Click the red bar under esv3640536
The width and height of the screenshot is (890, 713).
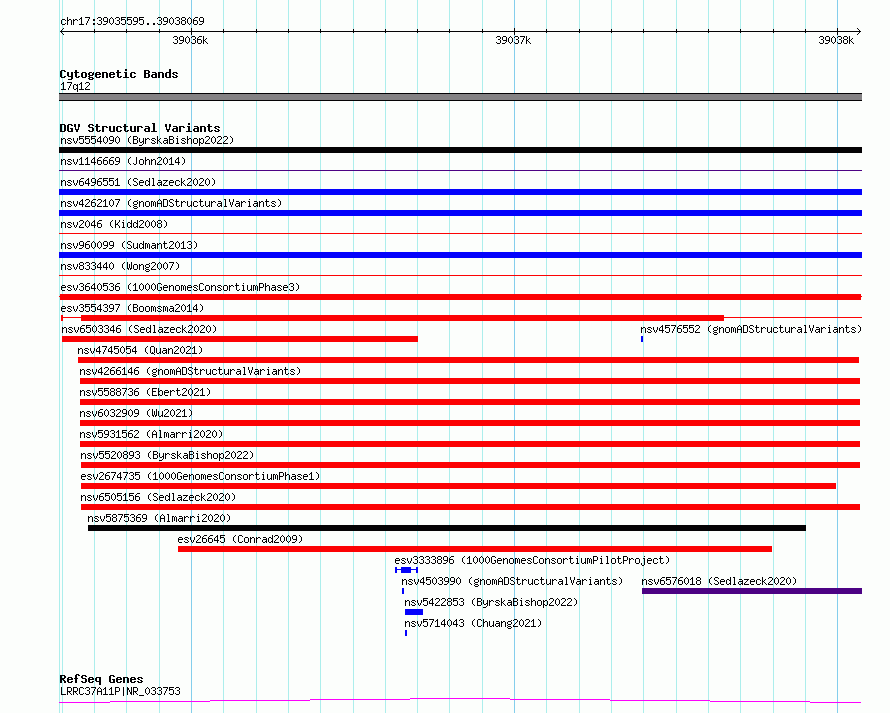(x=460, y=297)
